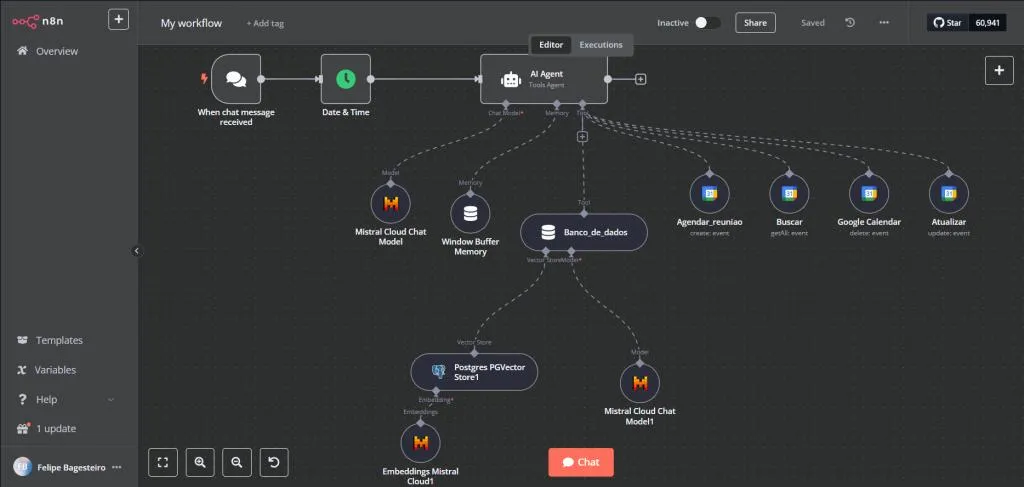The width and height of the screenshot is (1024, 487).
Task: Open the three-dot workflow options menu
Action: click(883, 22)
